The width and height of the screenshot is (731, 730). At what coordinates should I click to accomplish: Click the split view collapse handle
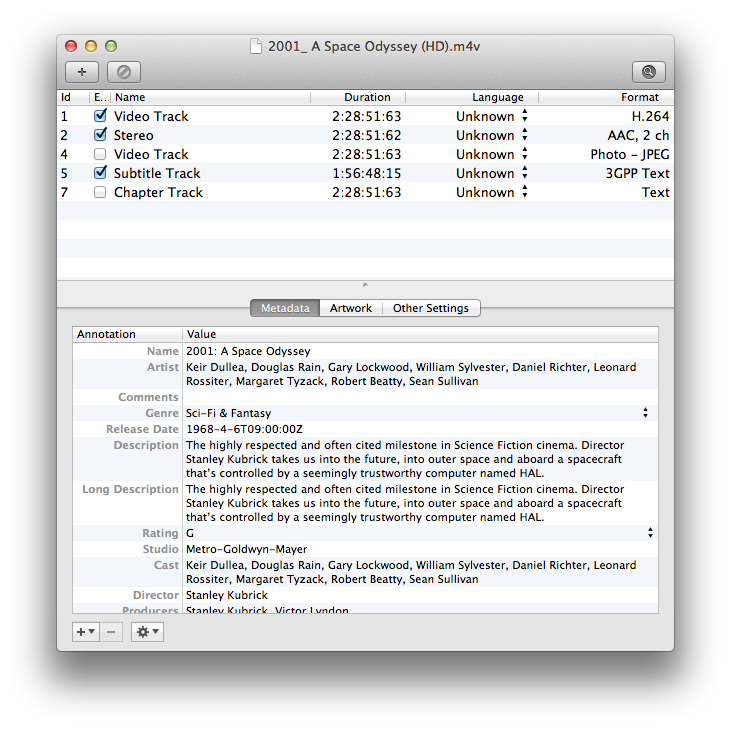[x=365, y=285]
